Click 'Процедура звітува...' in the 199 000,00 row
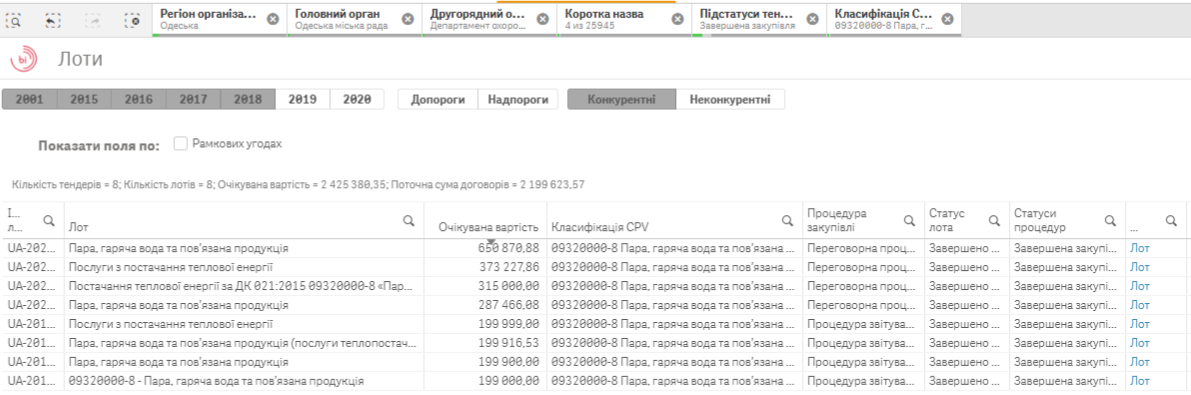 point(861,381)
